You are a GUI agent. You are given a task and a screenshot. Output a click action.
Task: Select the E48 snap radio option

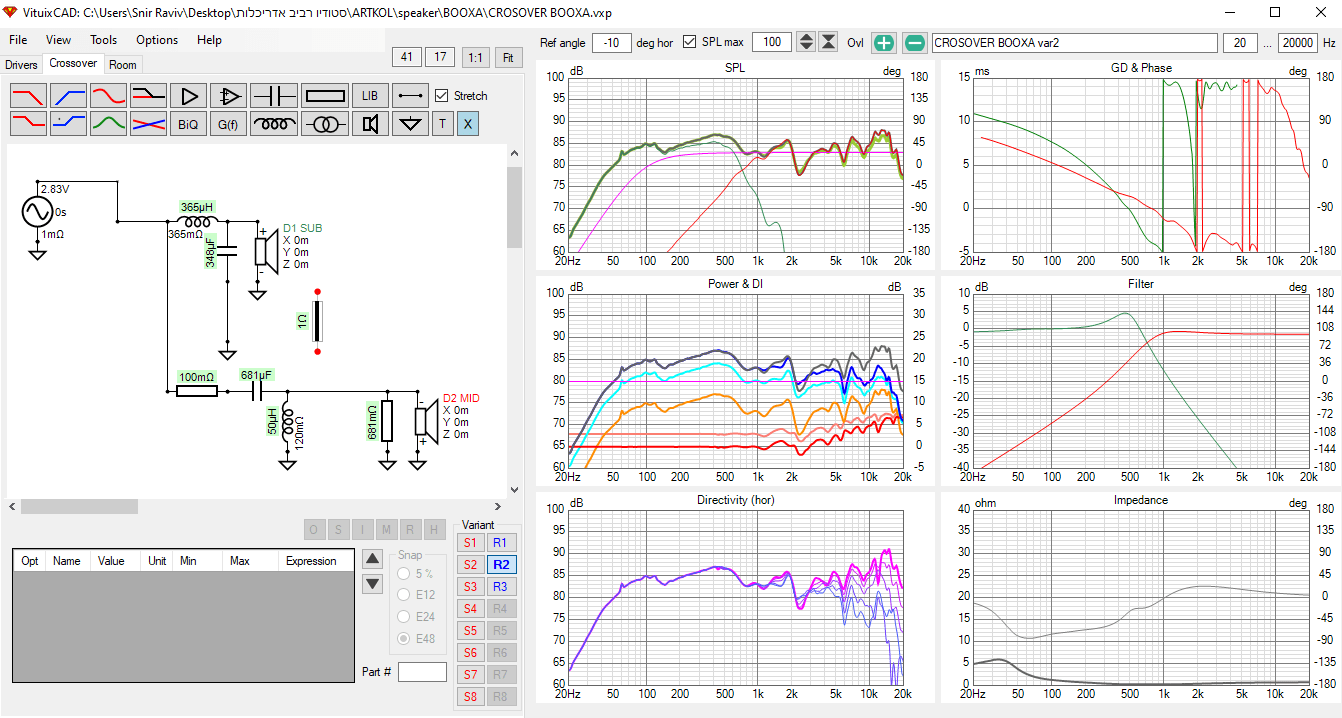404,638
